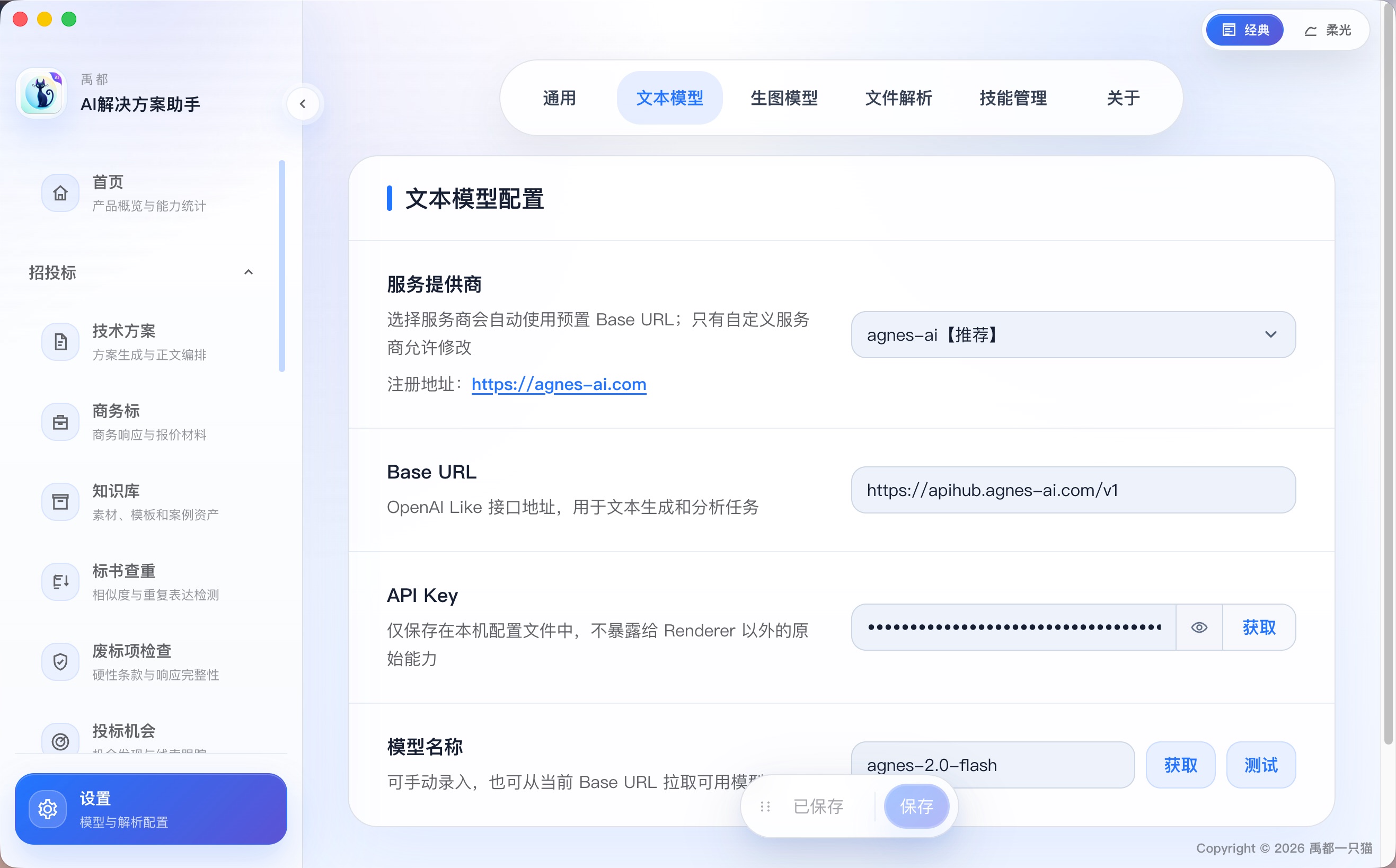Screen dimensions: 1396x868
Task: Open the 标书查重 comparison icon
Action: click(60, 581)
